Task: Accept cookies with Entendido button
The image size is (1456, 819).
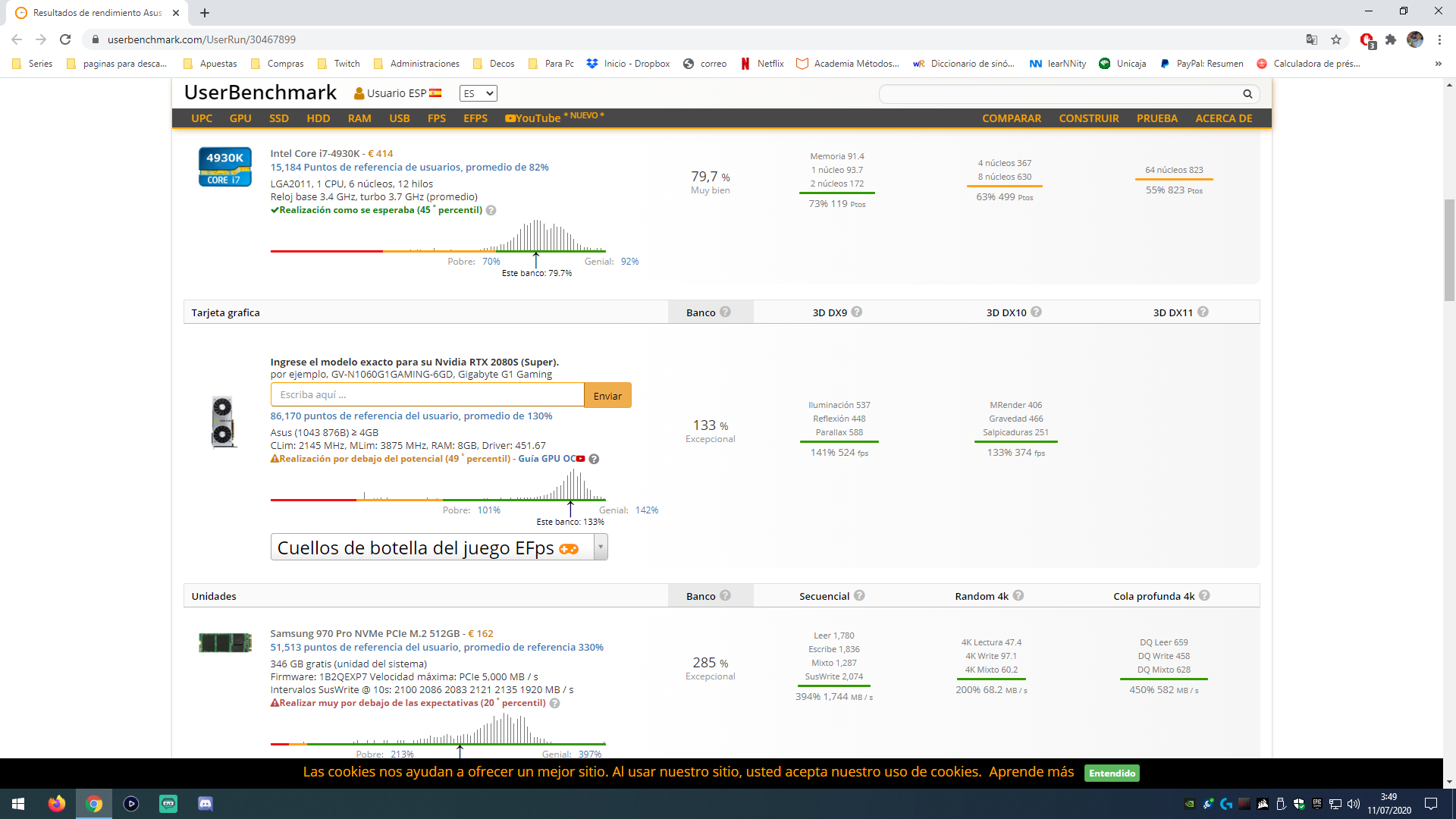Action: [x=1112, y=773]
